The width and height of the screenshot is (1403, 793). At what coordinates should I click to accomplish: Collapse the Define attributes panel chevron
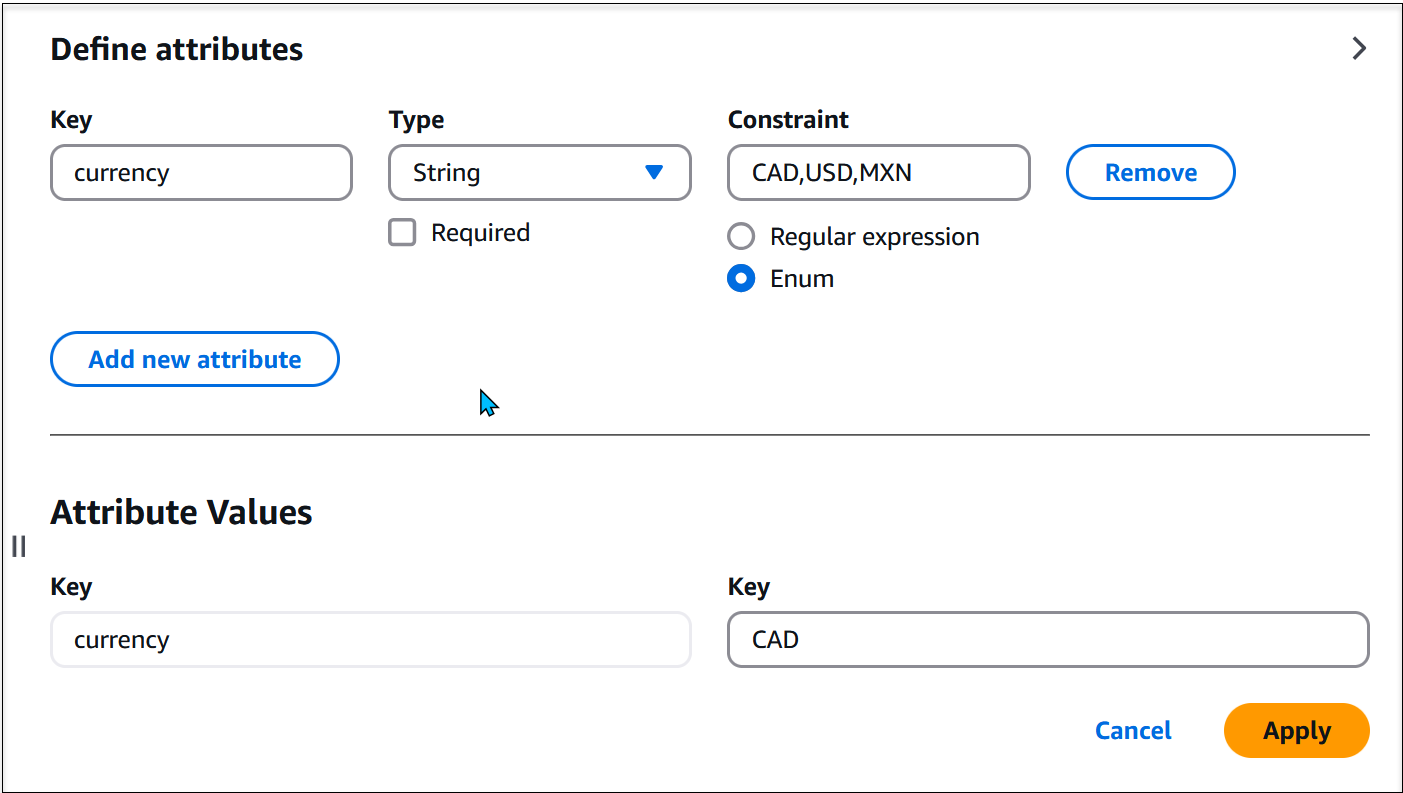1358,47
